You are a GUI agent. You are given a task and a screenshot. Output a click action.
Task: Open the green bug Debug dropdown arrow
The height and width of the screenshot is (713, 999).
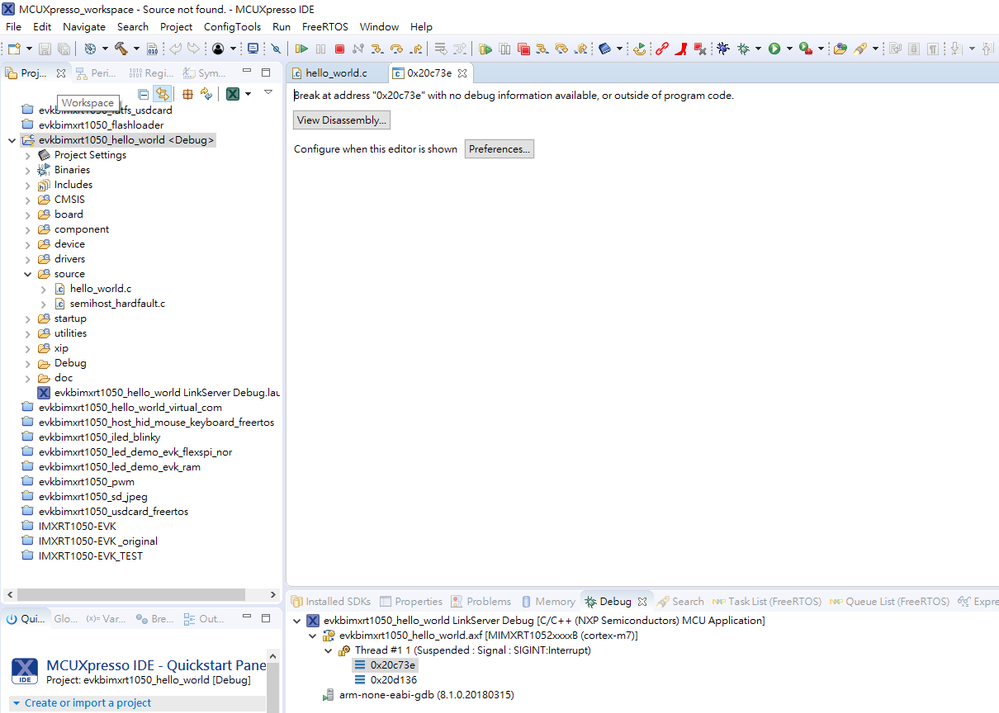pyautogui.click(x=758, y=48)
